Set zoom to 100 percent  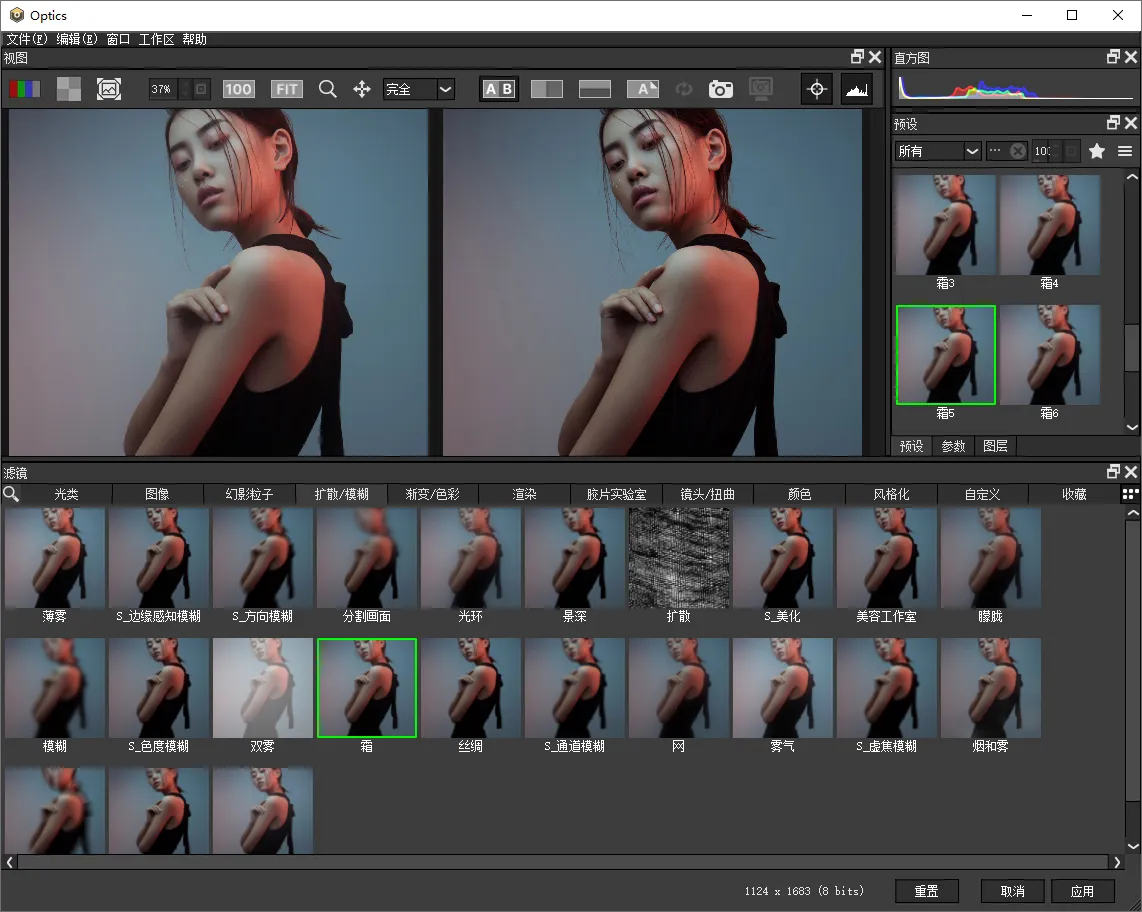click(x=238, y=89)
